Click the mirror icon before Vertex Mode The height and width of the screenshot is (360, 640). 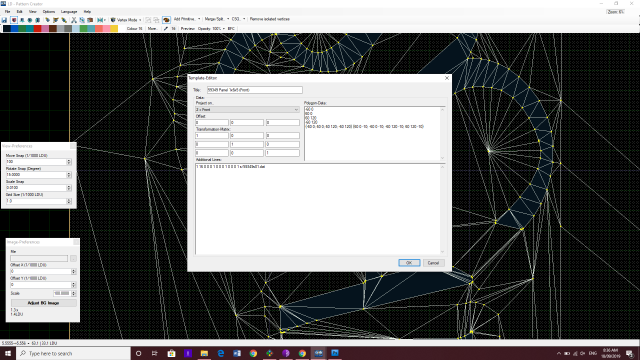[100, 20]
